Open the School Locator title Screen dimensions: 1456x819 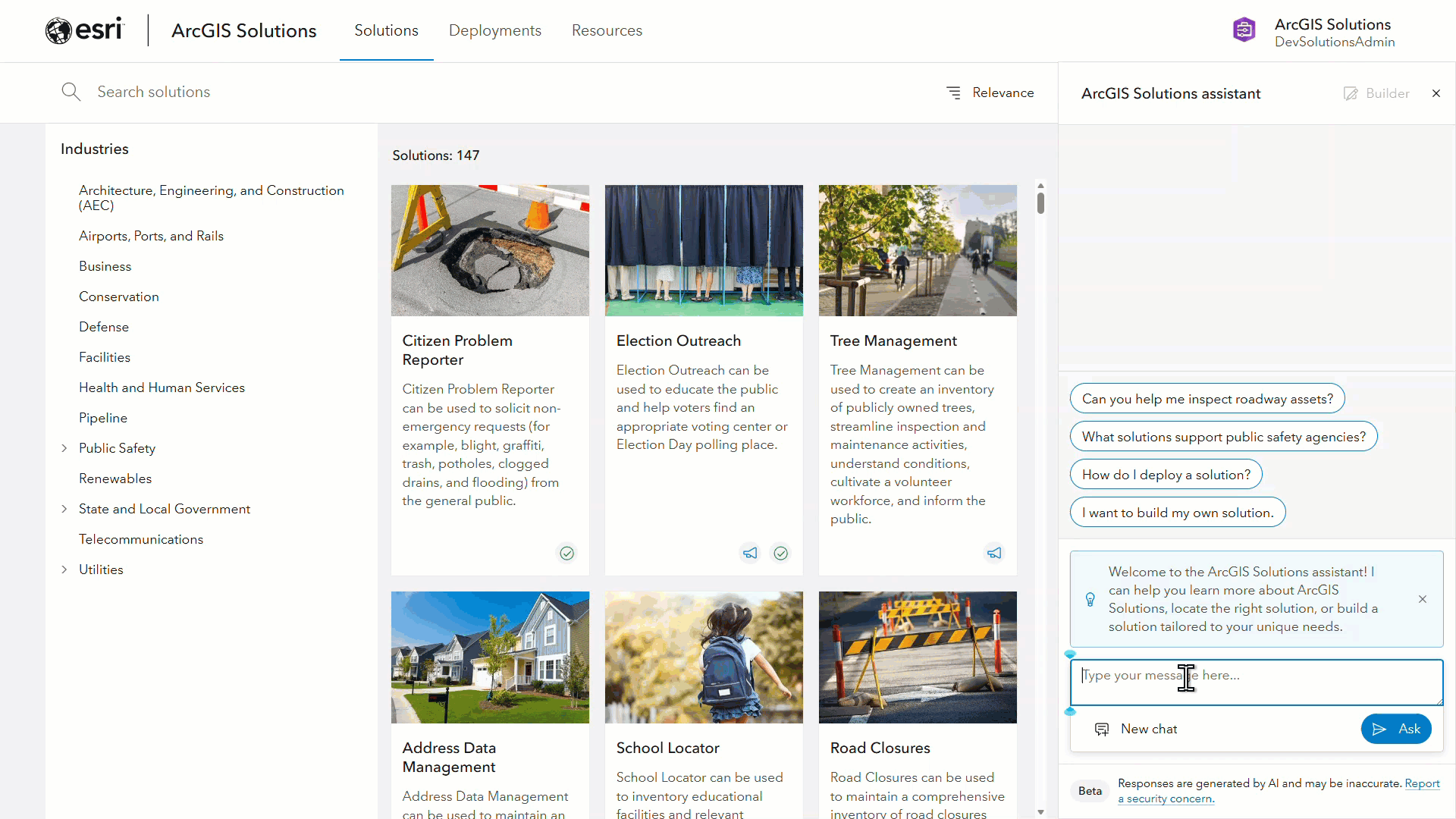click(667, 748)
